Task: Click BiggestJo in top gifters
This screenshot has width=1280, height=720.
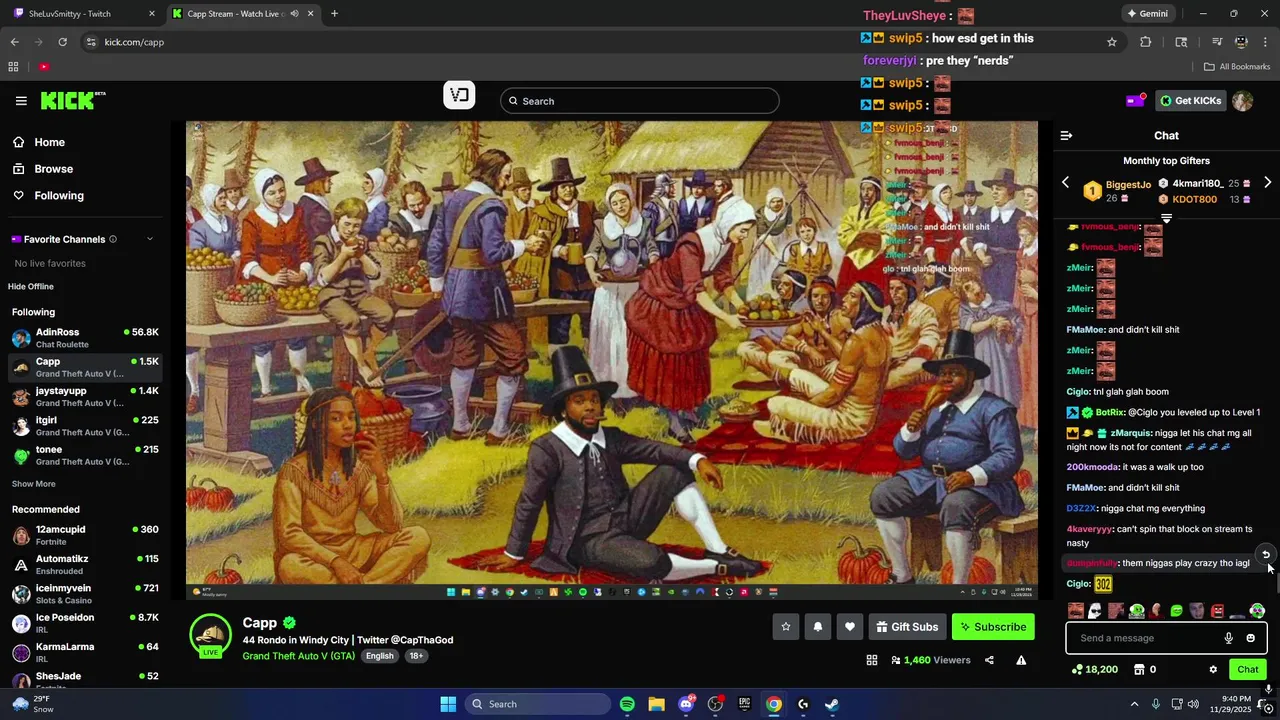Action: pos(1128,185)
